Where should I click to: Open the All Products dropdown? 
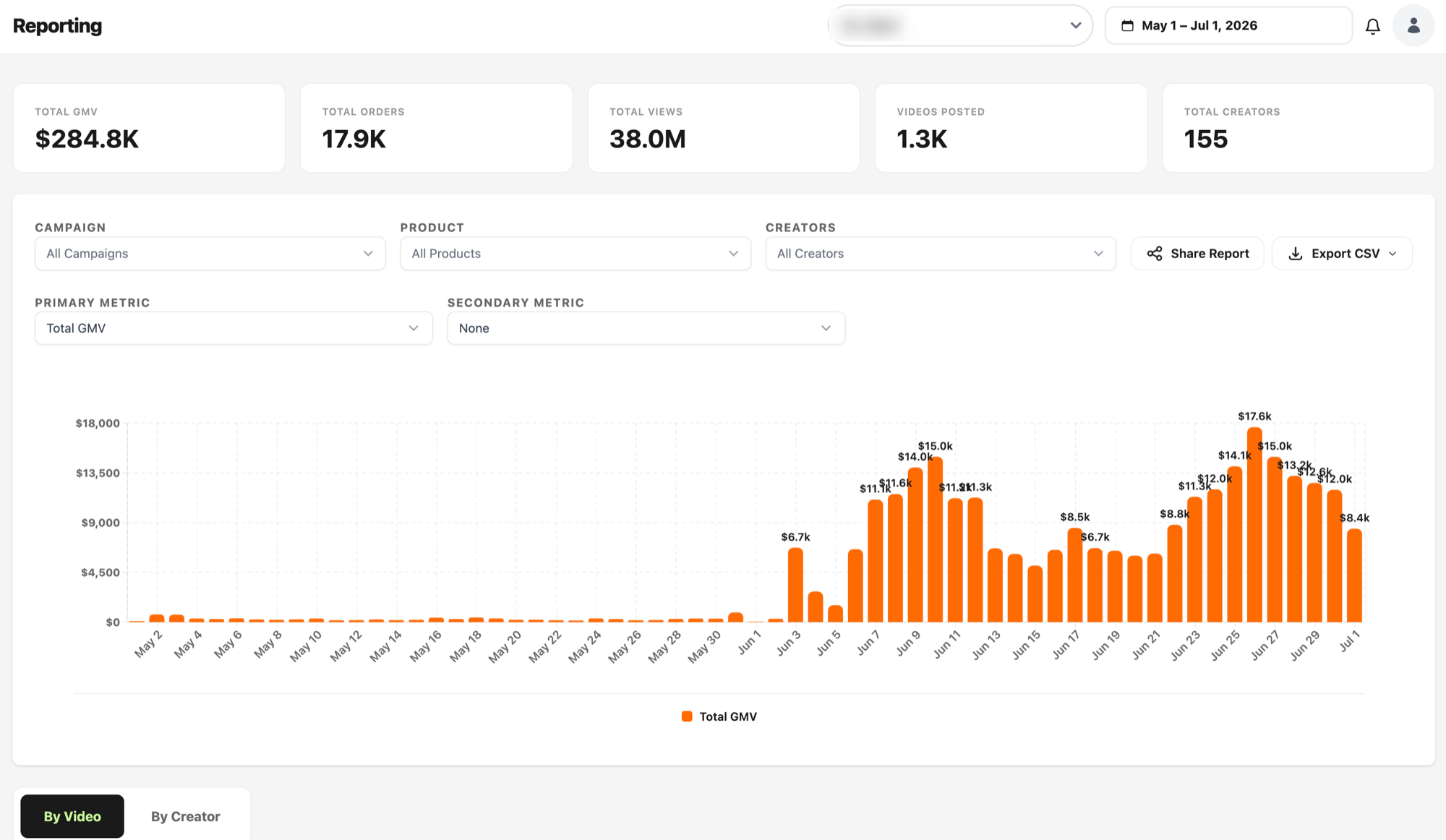click(576, 254)
